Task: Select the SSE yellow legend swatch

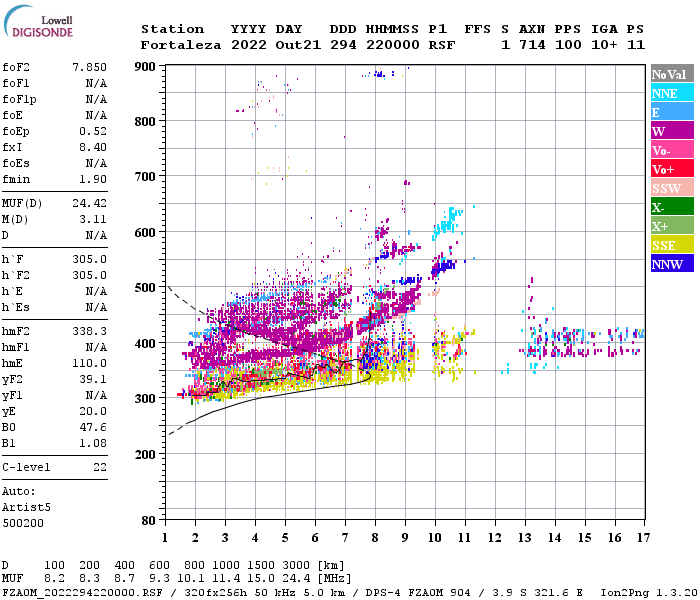Action: pos(672,245)
